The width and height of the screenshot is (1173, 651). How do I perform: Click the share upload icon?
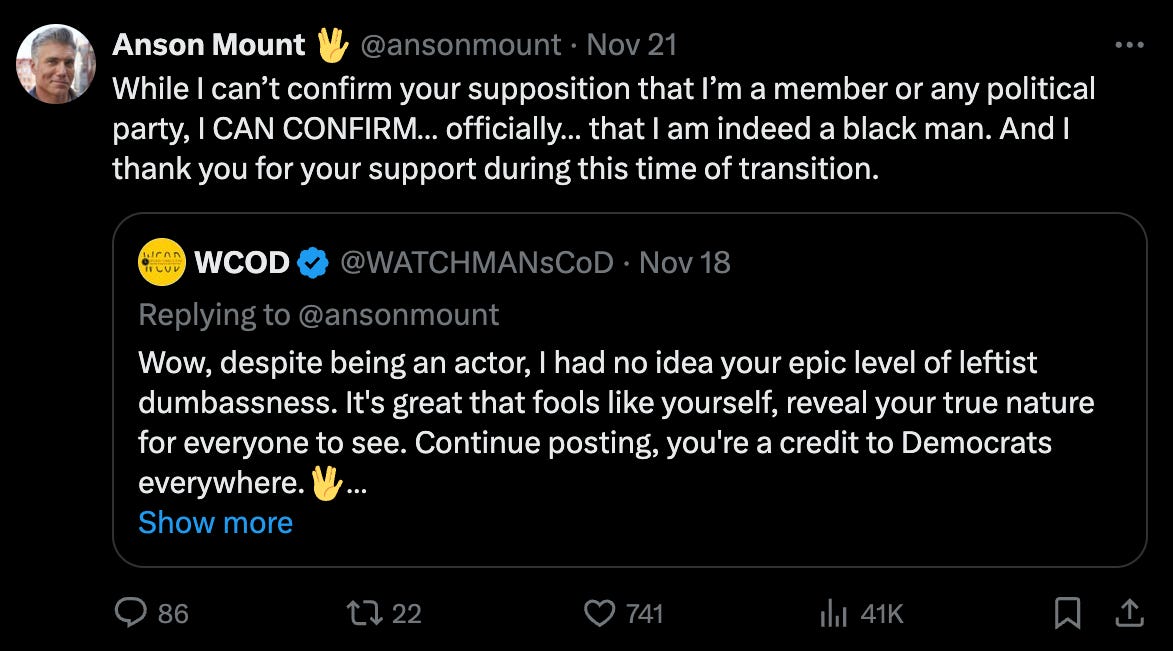(x=1128, y=612)
